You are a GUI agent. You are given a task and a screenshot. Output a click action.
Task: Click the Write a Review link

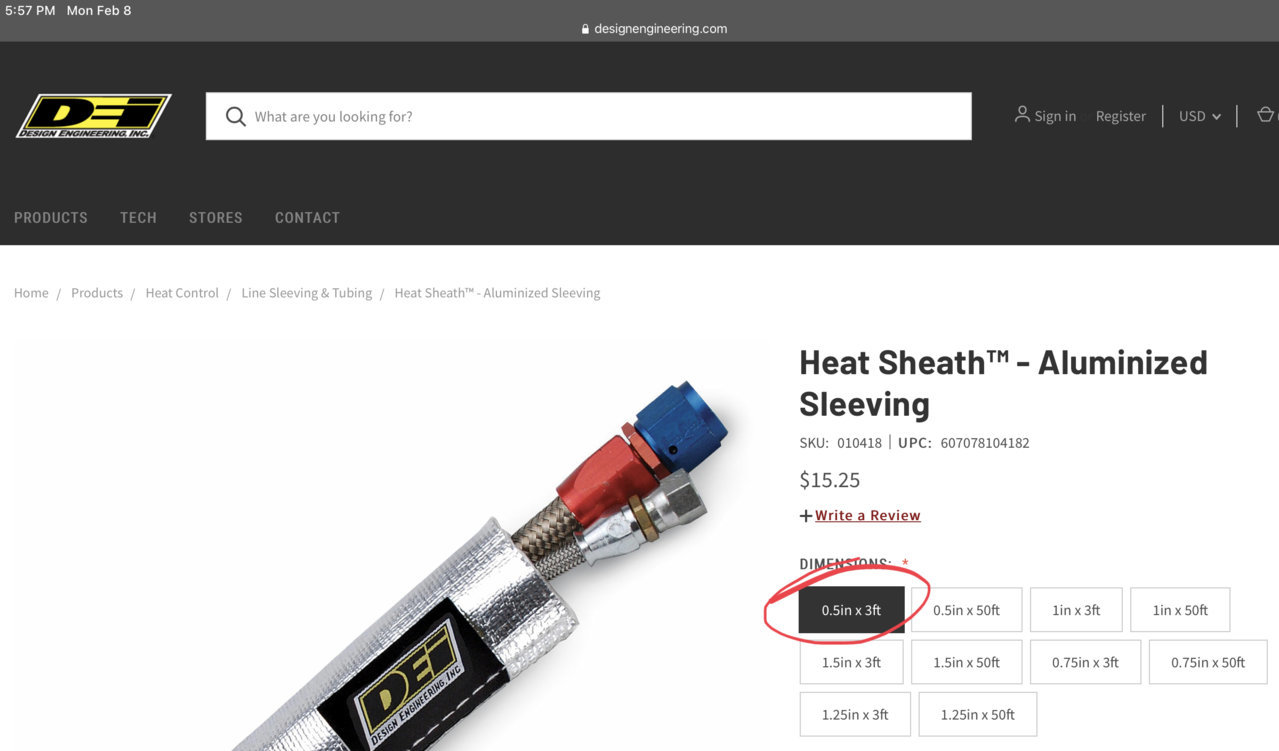pos(868,516)
